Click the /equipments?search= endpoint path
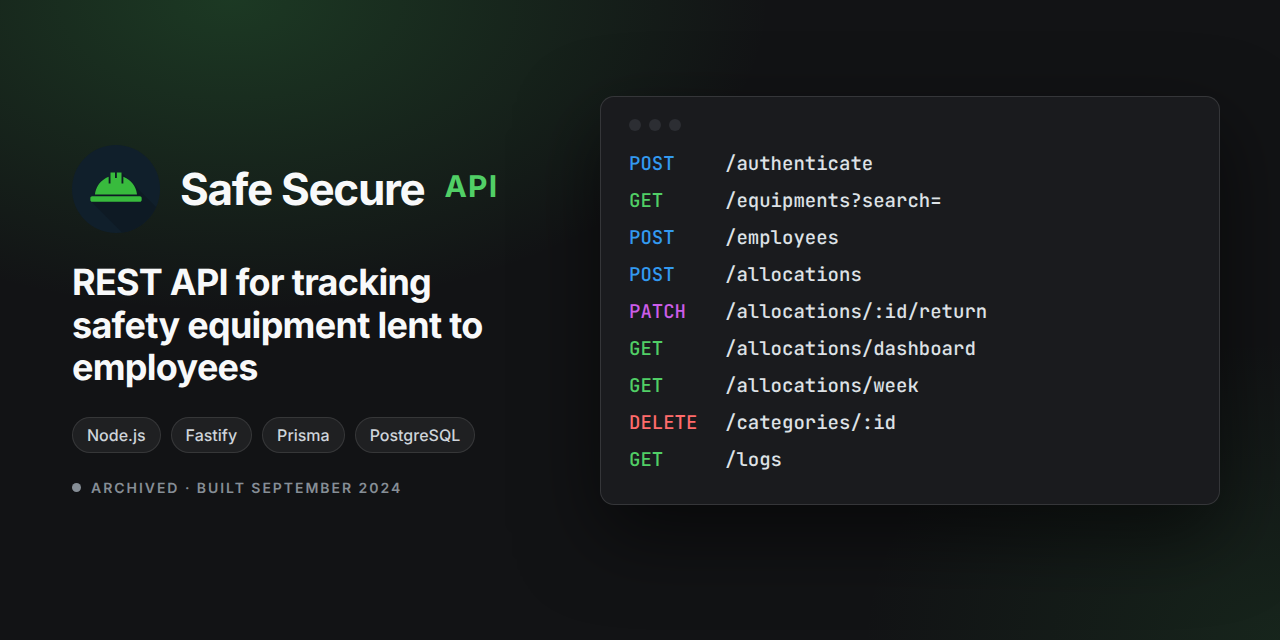The width and height of the screenshot is (1280, 640). coord(833,200)
